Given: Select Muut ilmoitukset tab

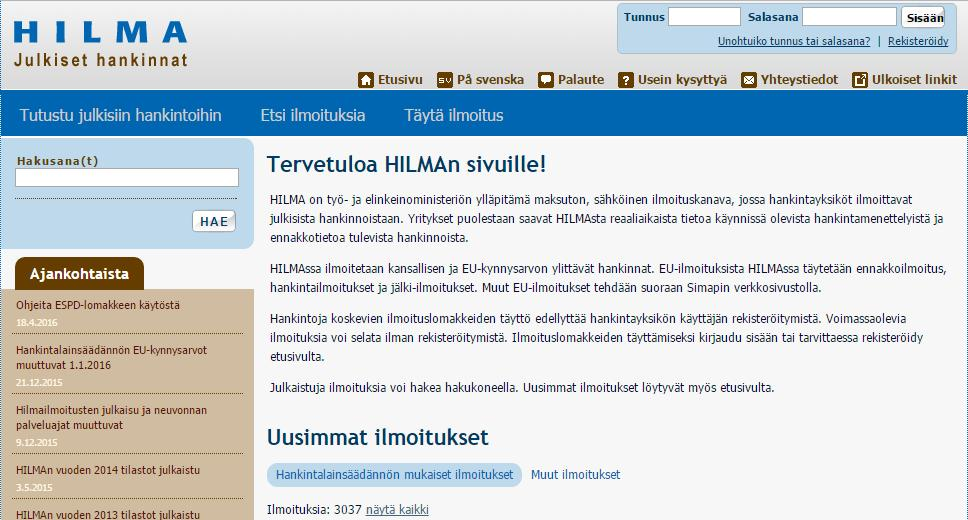Looking at the screenshot, I should tap(575, 475).
